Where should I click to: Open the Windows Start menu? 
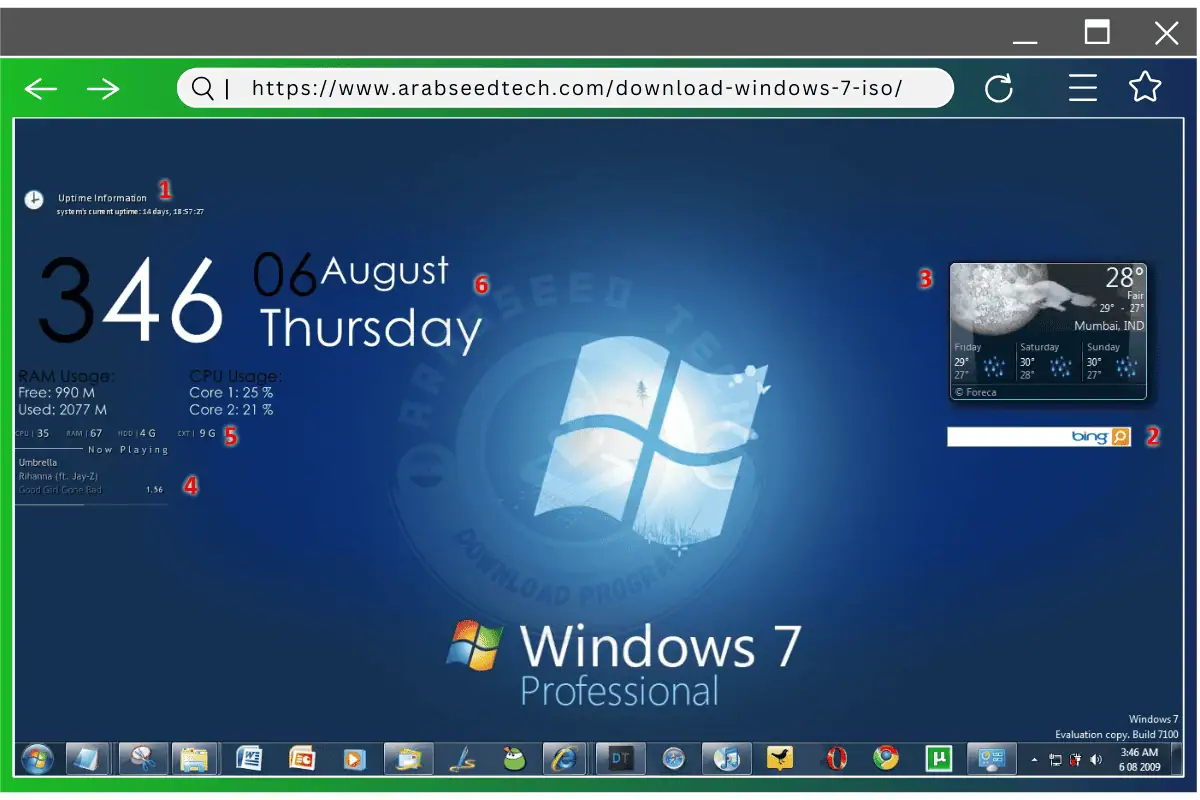[38, 759]
